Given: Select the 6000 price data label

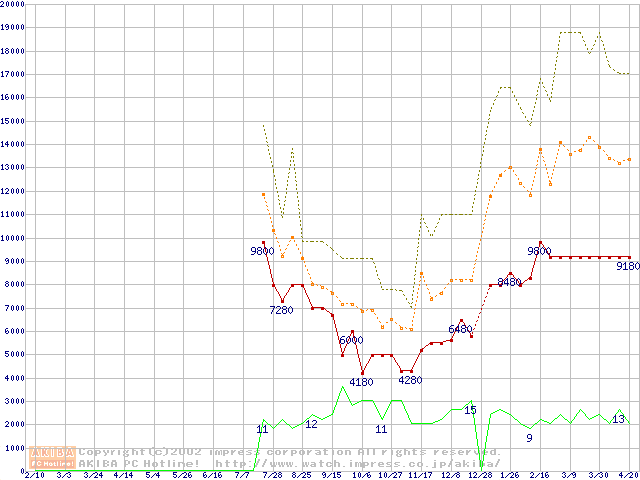Looking at the screenshot, I should [350, 341].
